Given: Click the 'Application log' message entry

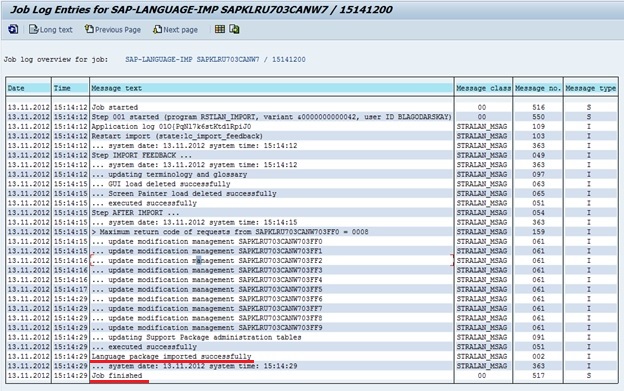Looking at the screenshot, I should 171,126.
